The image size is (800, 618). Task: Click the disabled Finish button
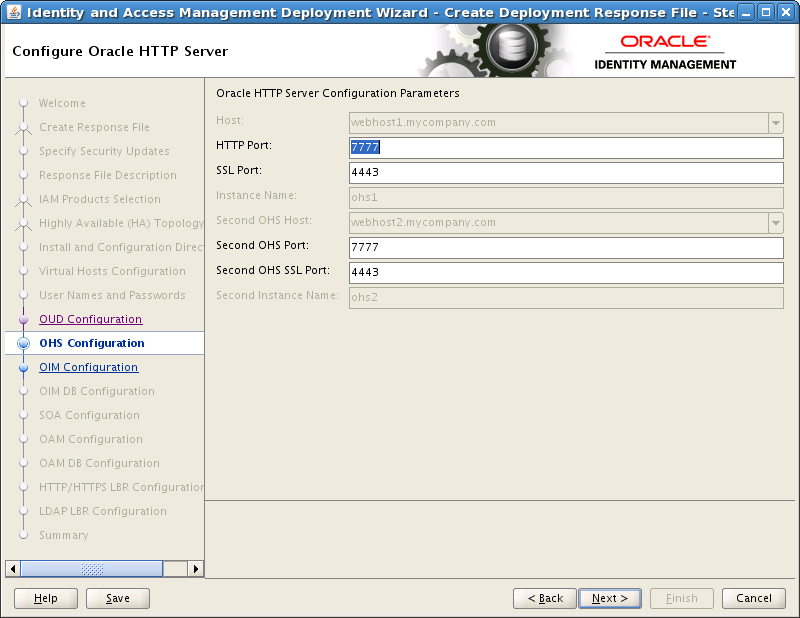682,598
